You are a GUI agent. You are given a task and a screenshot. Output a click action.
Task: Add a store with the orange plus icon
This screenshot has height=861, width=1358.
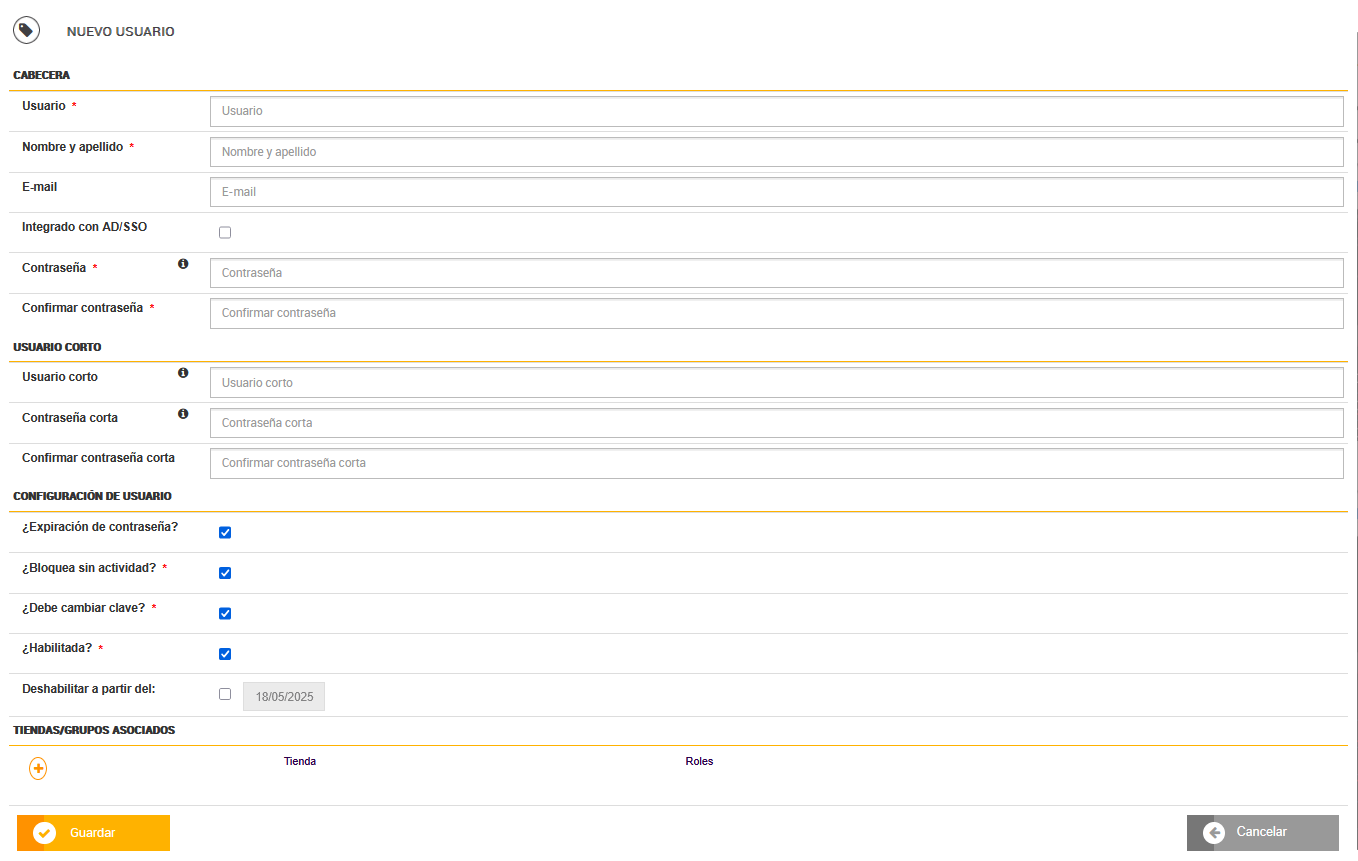[38, 769]
